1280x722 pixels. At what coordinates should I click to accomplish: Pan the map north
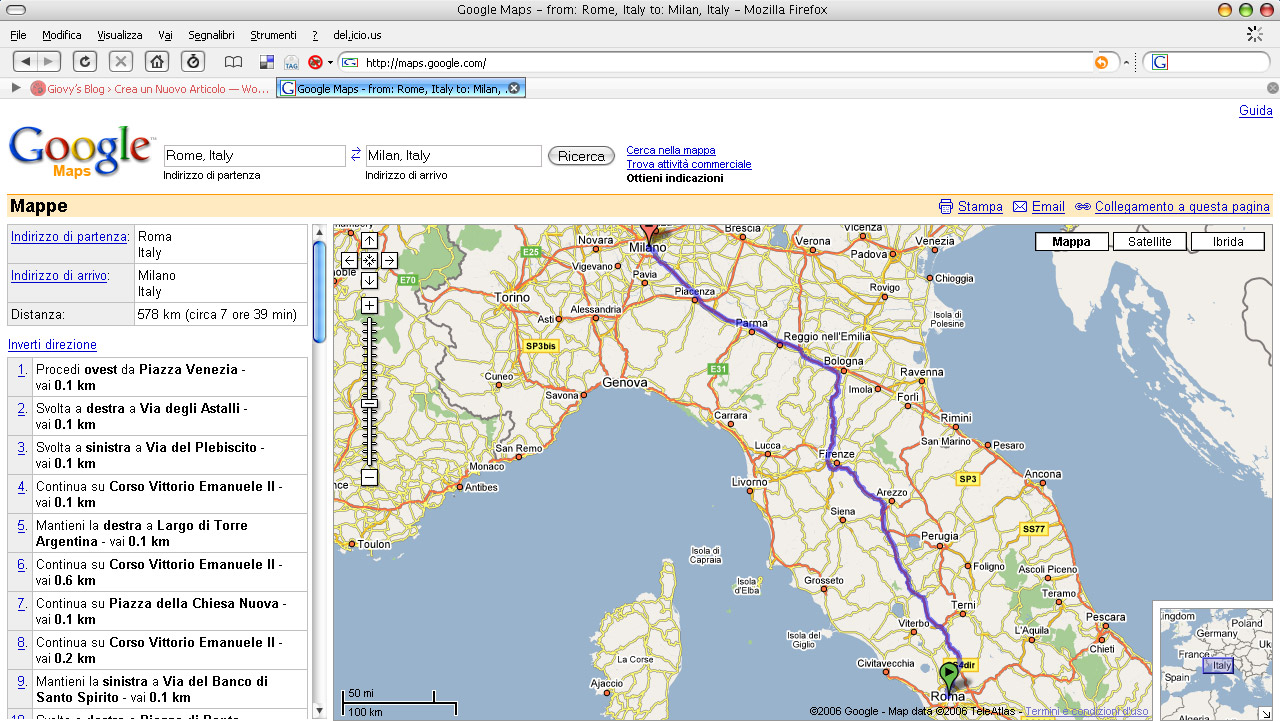[369, 241]
